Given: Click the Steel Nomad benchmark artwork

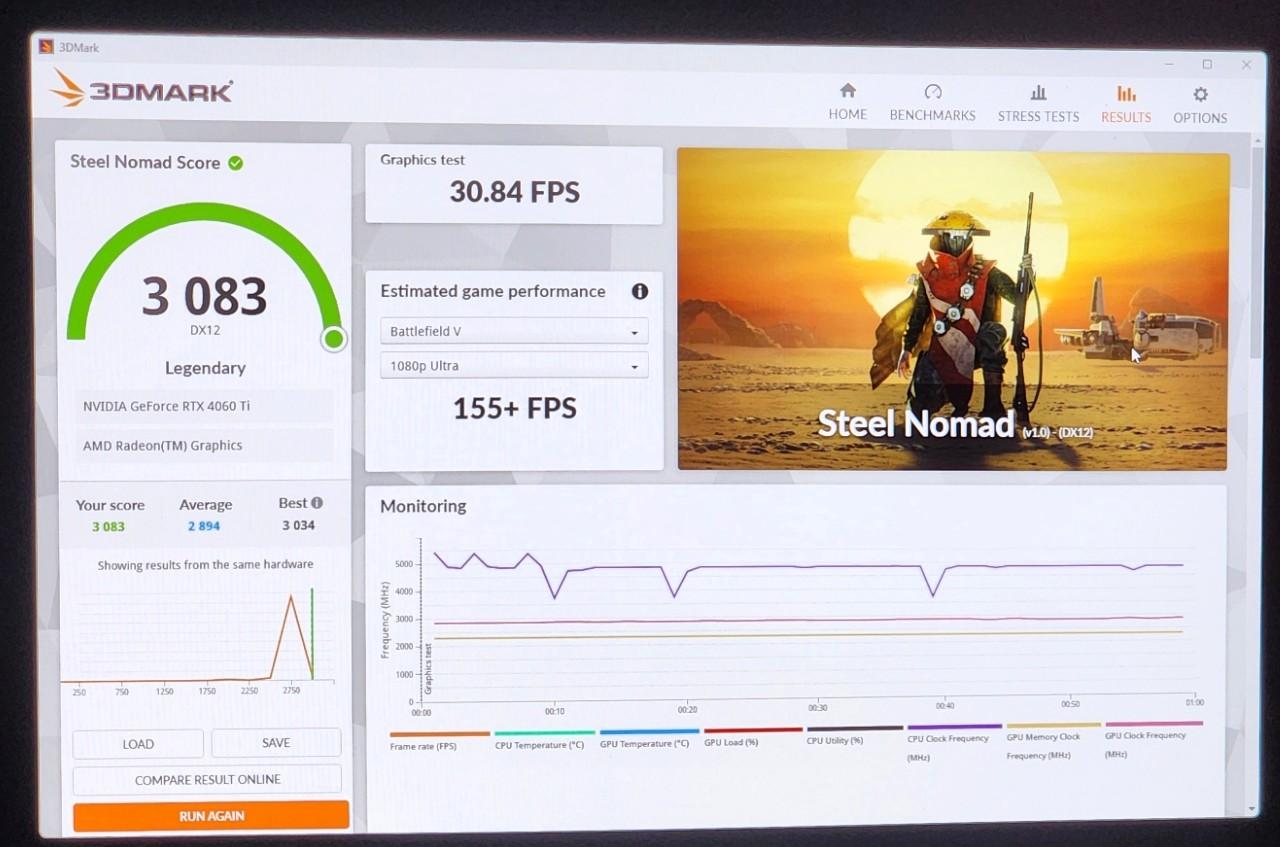Looking at the screenshot, I should pyautogui.click(x=953, y=310).
